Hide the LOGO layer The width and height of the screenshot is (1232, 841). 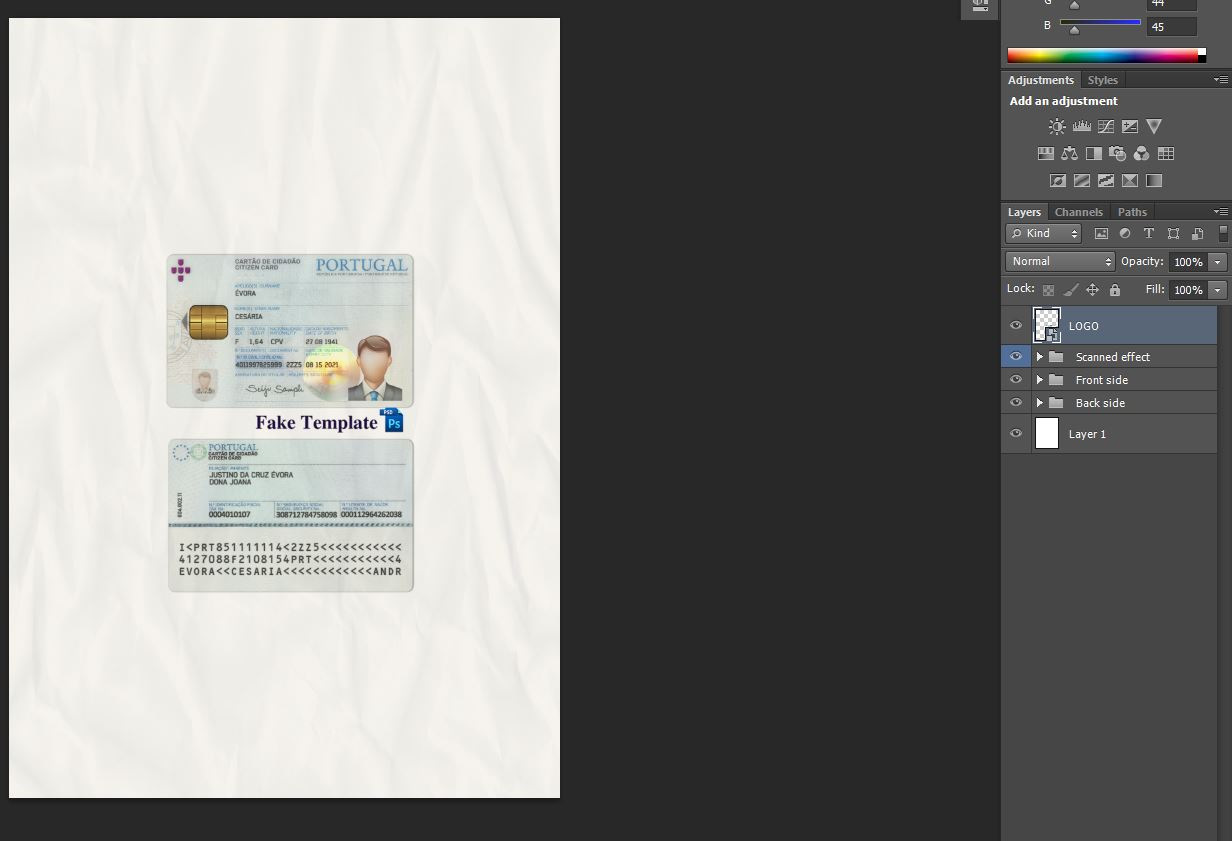(1016, 325)
